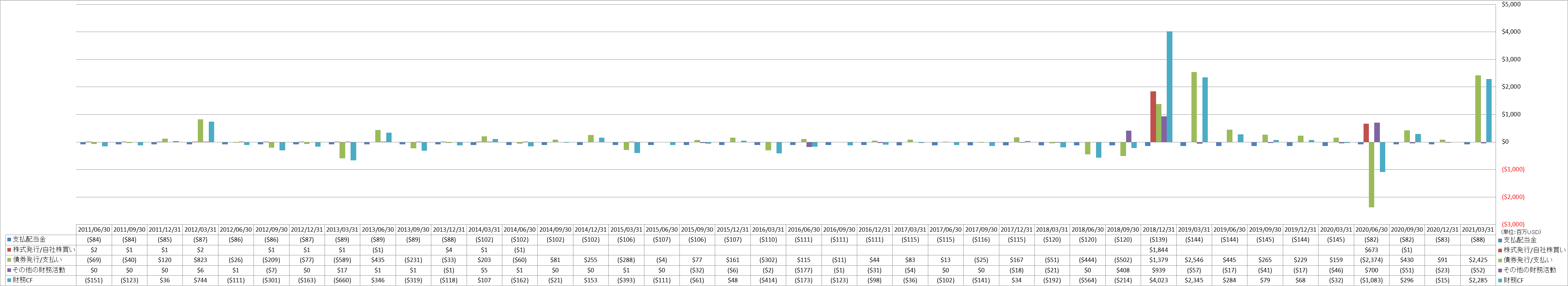Click the red 株式発行 bar for 2018/12/31
Screen dimensions: 1568x286
[1153, 116]
